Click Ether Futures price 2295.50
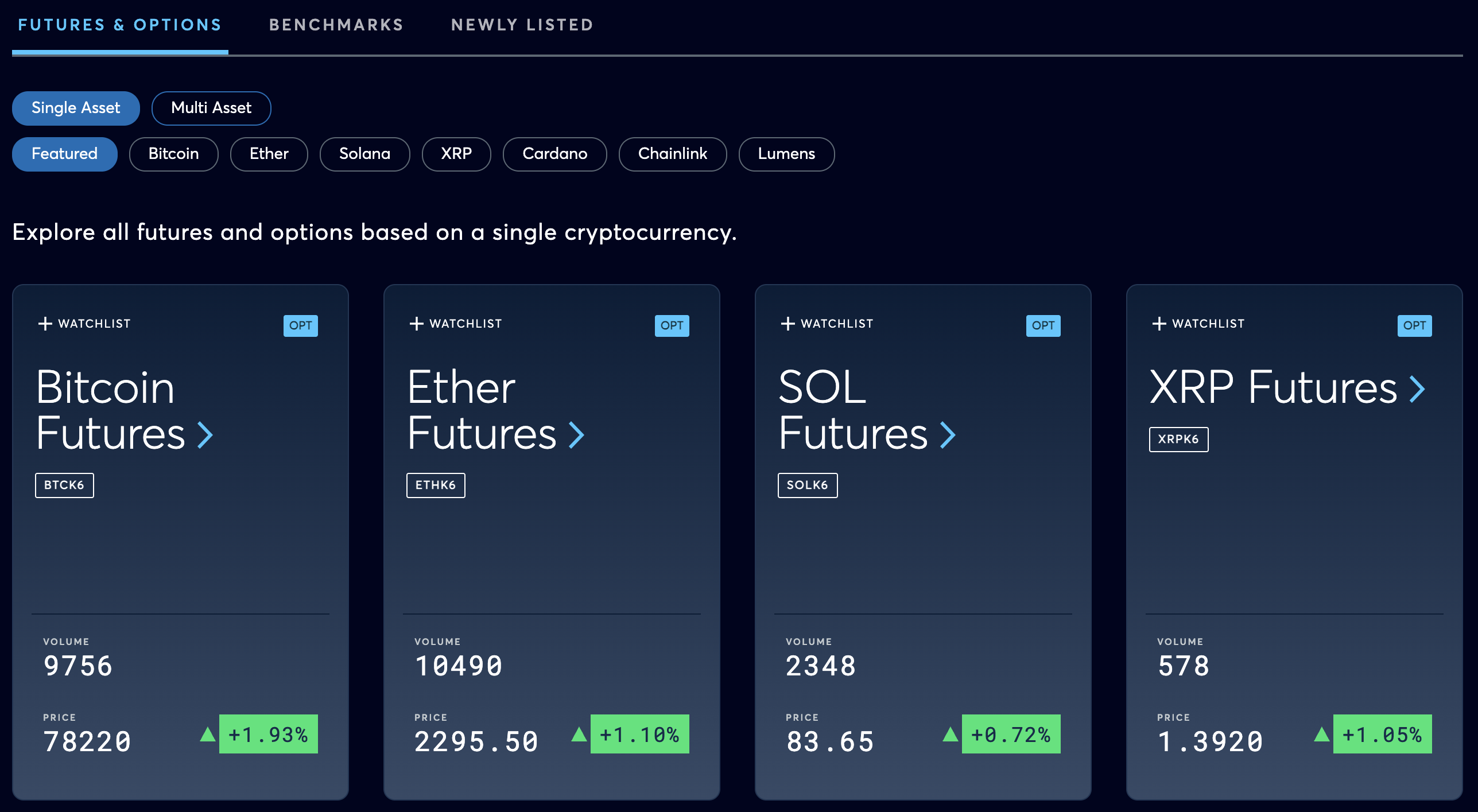The image size is (1478, 812). 476,741
